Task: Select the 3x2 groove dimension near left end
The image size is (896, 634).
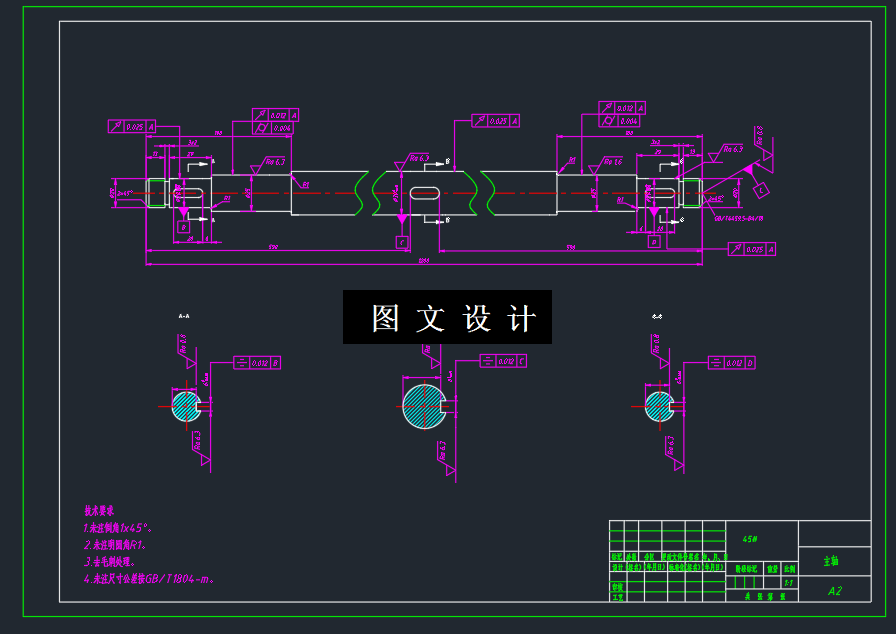Action: tap(193, 142)
